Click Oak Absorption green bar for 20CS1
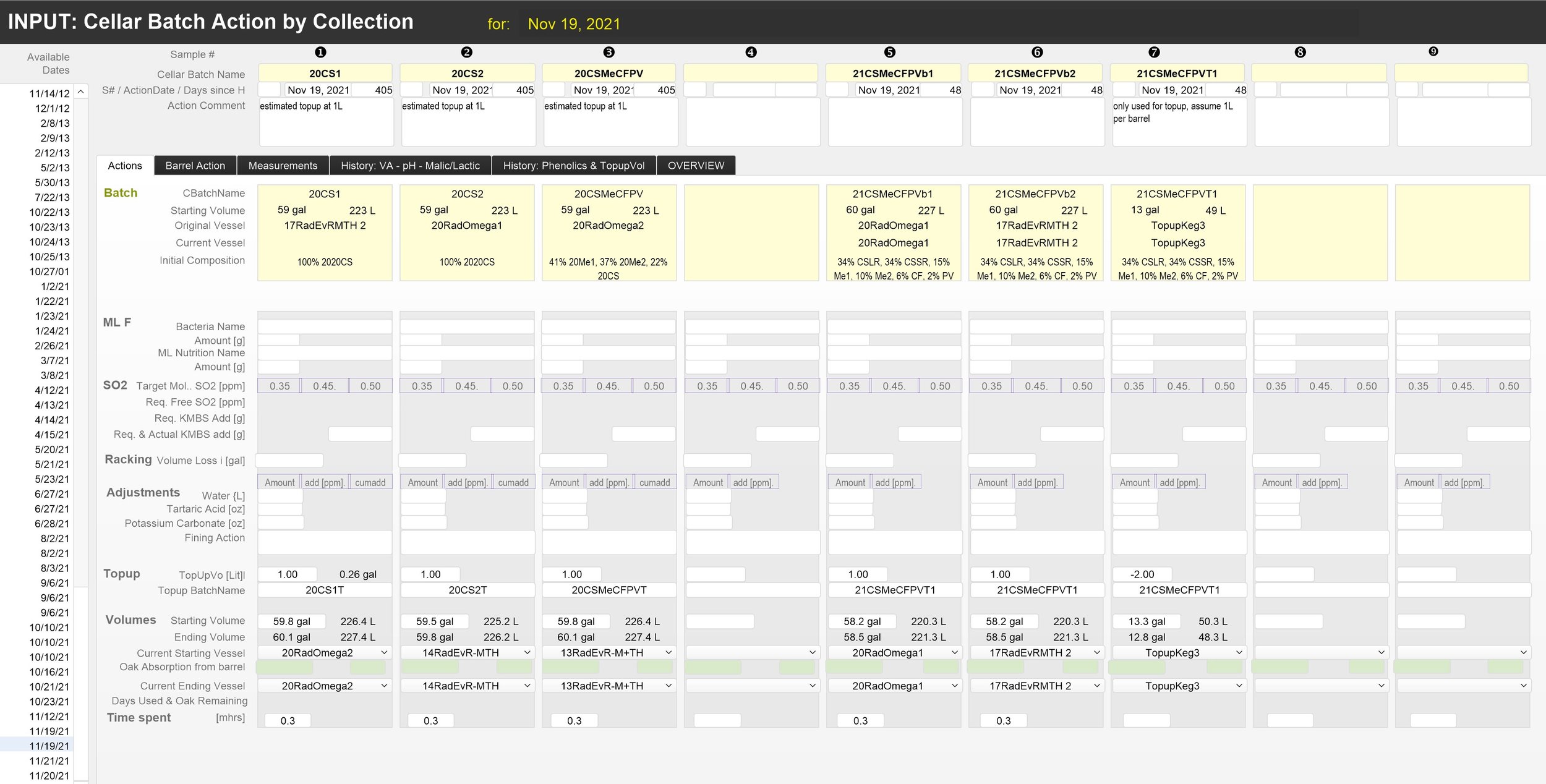 click(284, 667)
